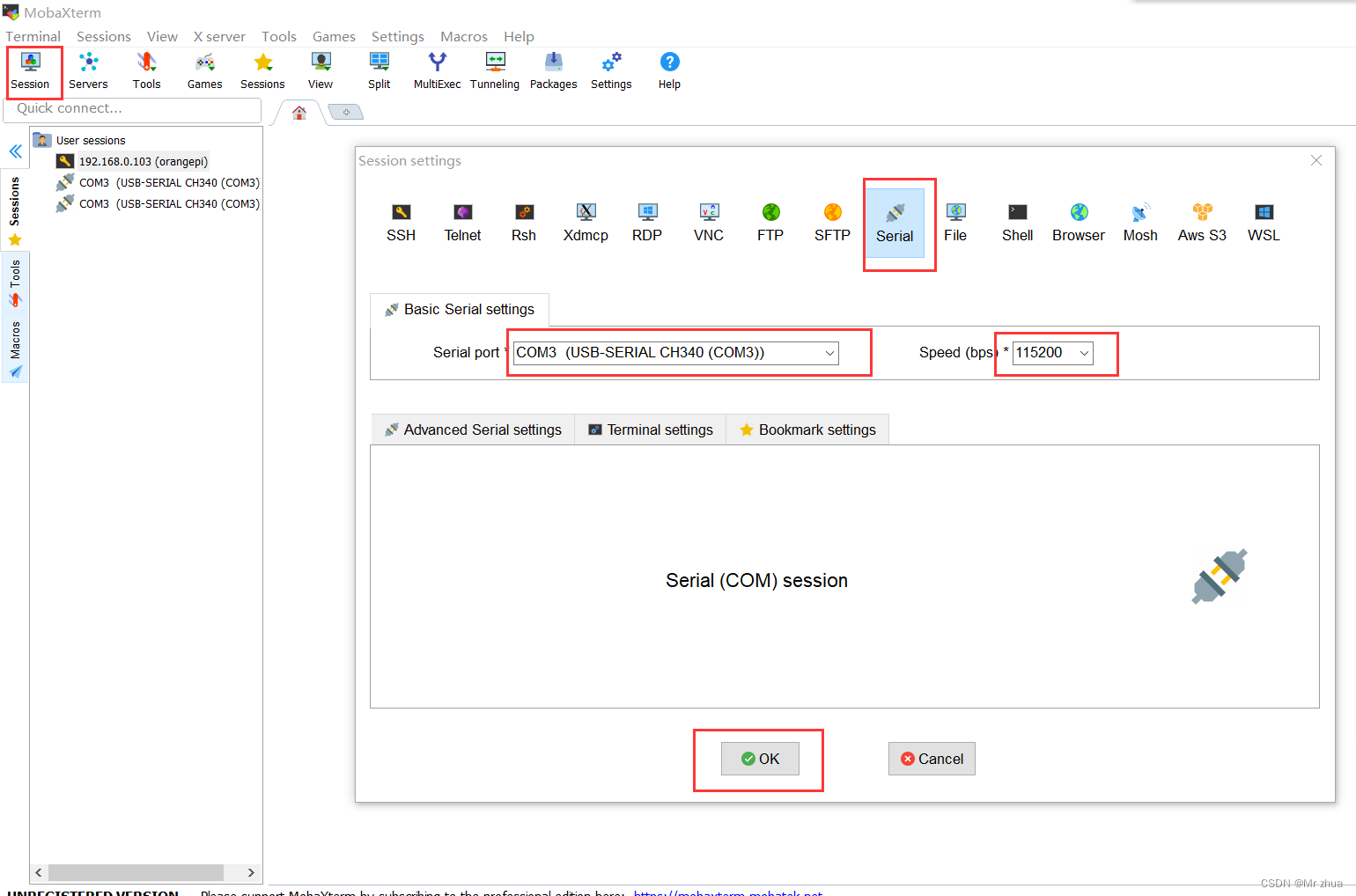Open the Tools menu in the menu bar
The width and height of the screenshot is (1356, 896).
[x=279, y=36]
